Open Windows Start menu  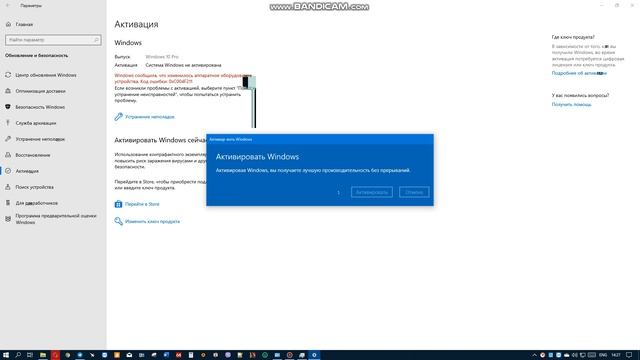(6, 355)
